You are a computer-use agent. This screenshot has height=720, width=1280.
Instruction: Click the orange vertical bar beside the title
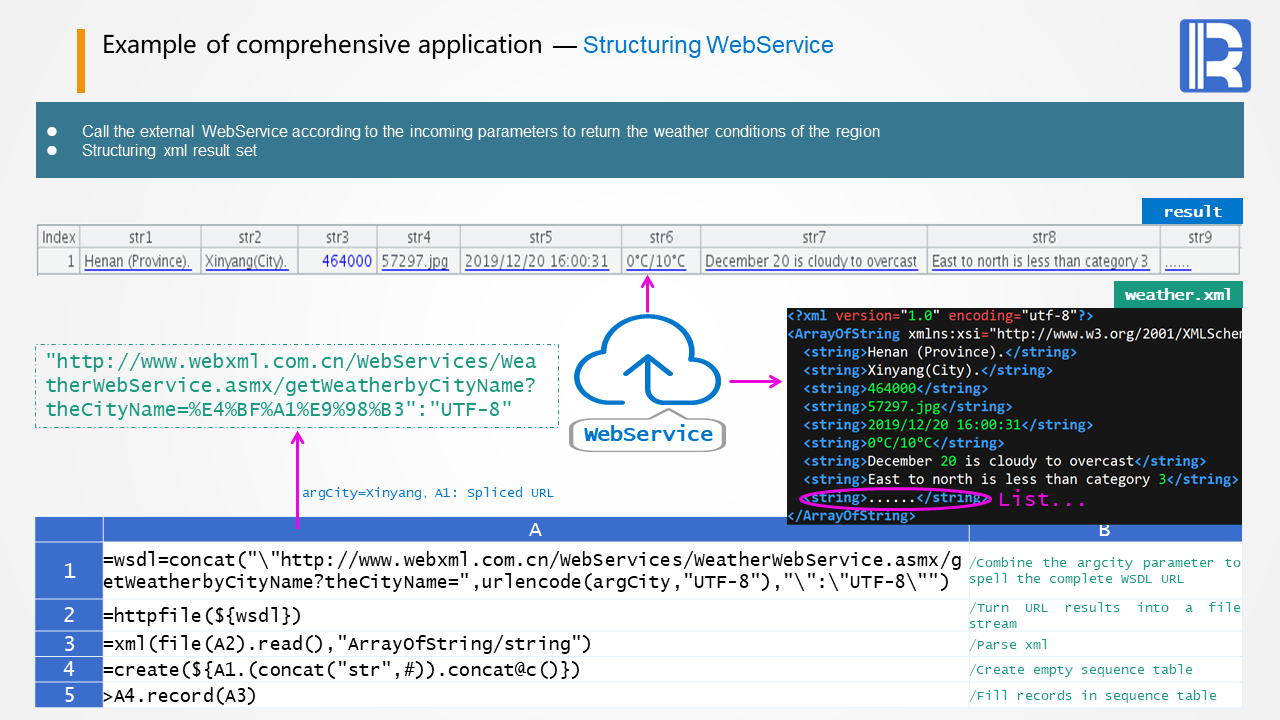[x=81, y=60]
